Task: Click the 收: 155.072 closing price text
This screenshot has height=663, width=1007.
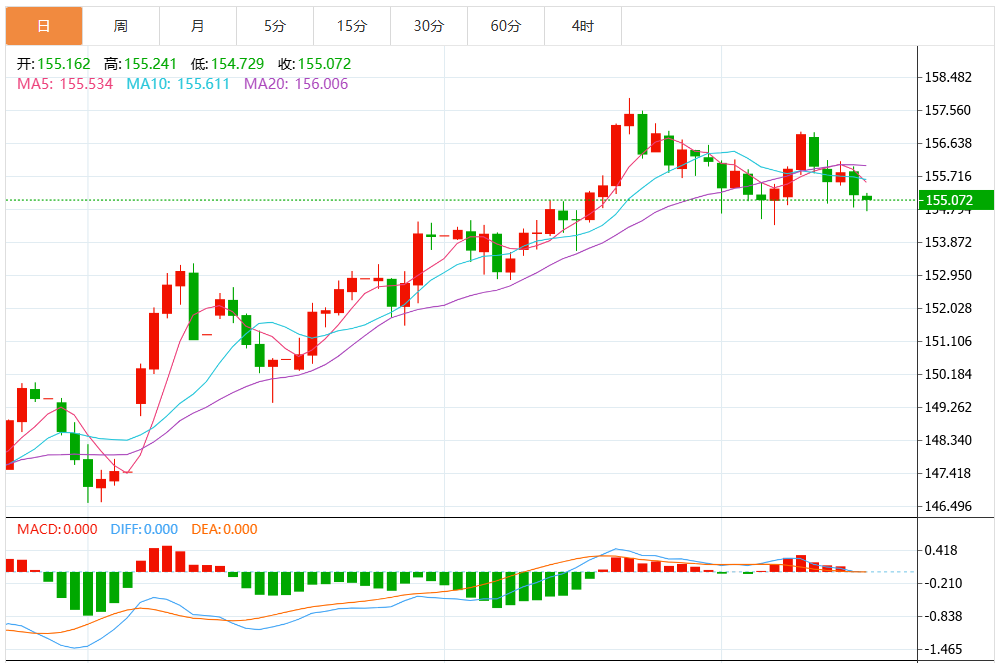Action: coord(315,64)
